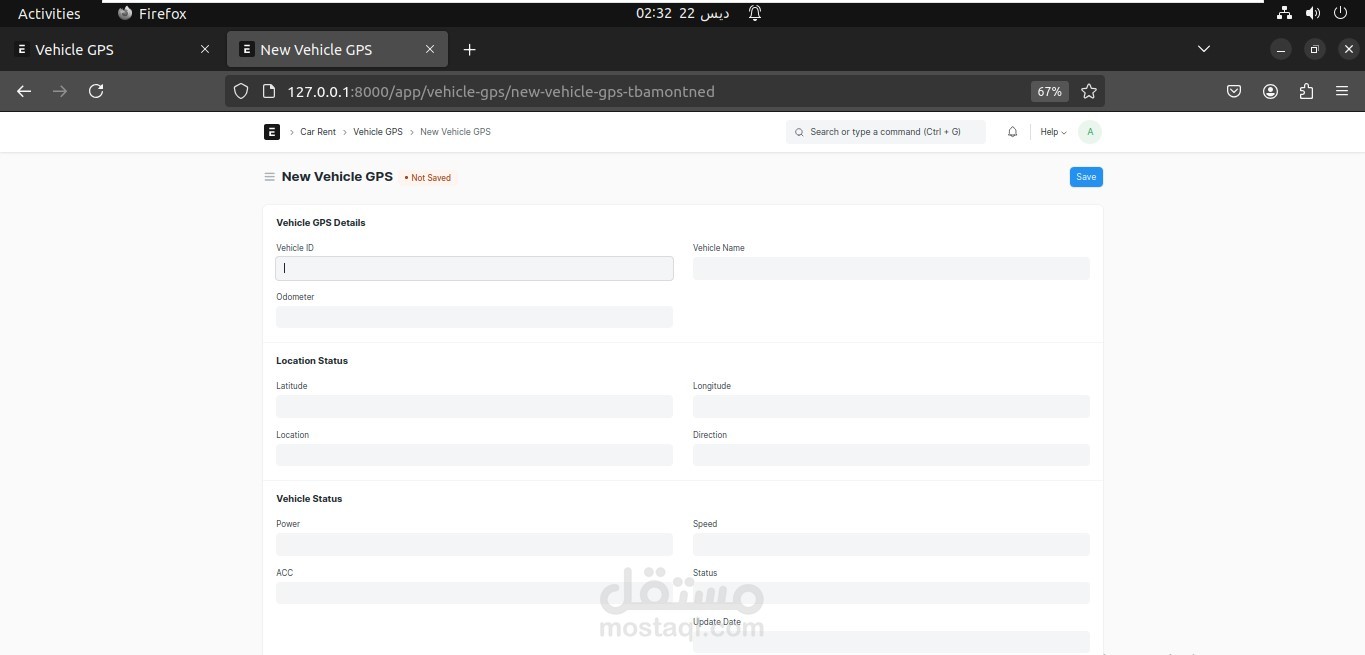Click the Save to Pocket icon

(x=1234, y=91)
